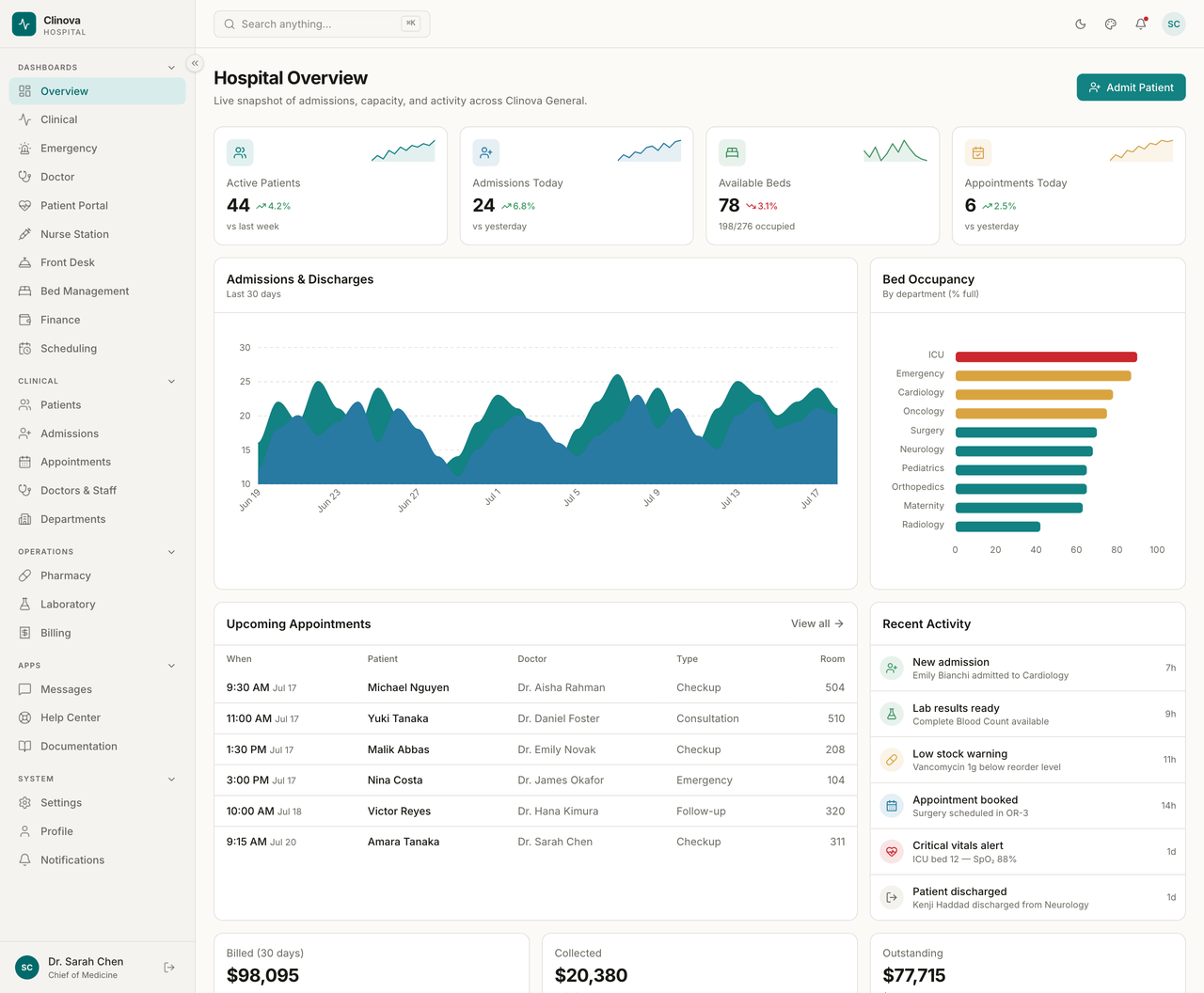Click the Bed Management bed icon
Screen dimensions: 1204x993
point(25,292)
